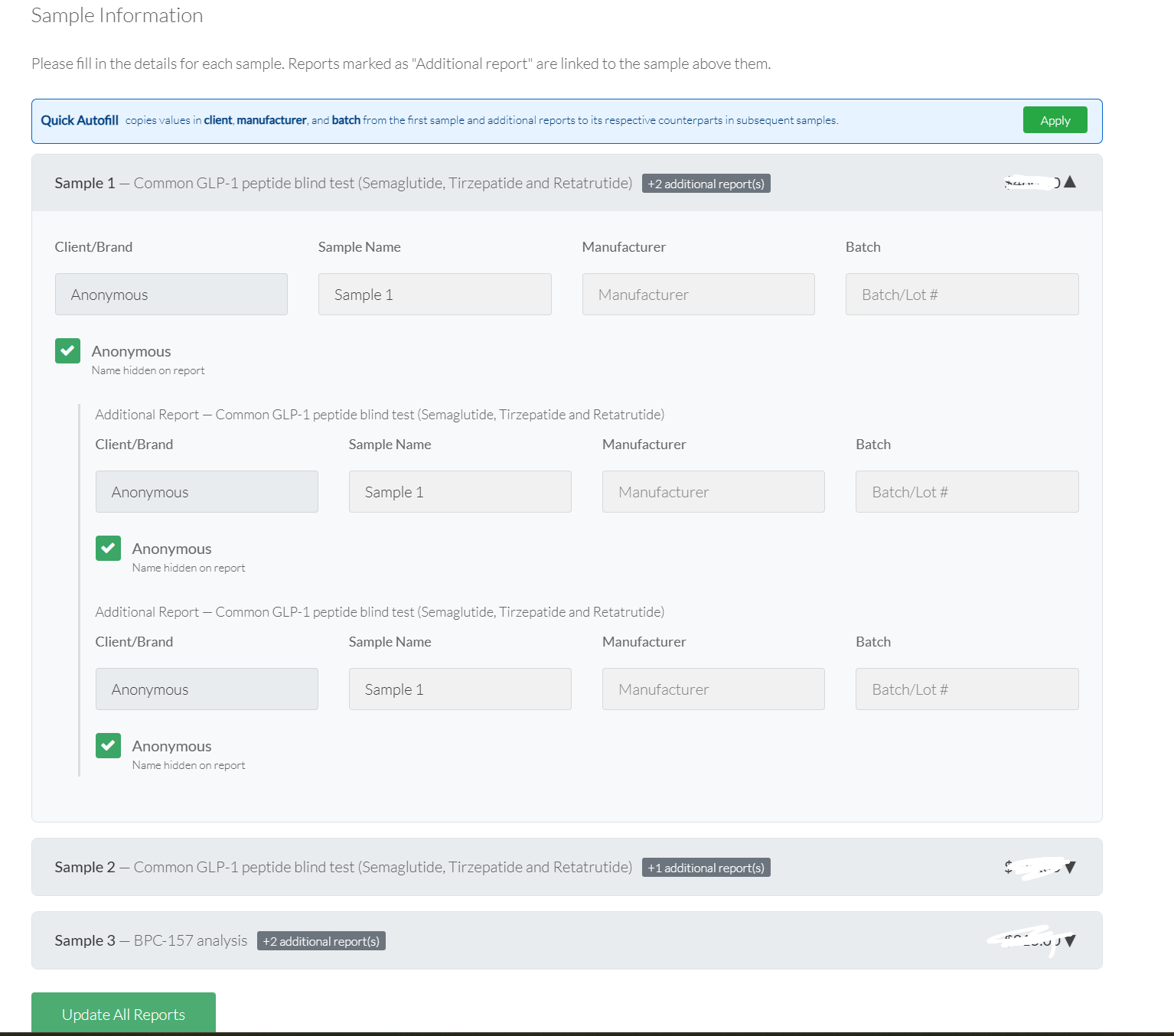Focus the Manufacturer field of Sample 1 main report
The image size is (1174, 1036).
[698, 295]
